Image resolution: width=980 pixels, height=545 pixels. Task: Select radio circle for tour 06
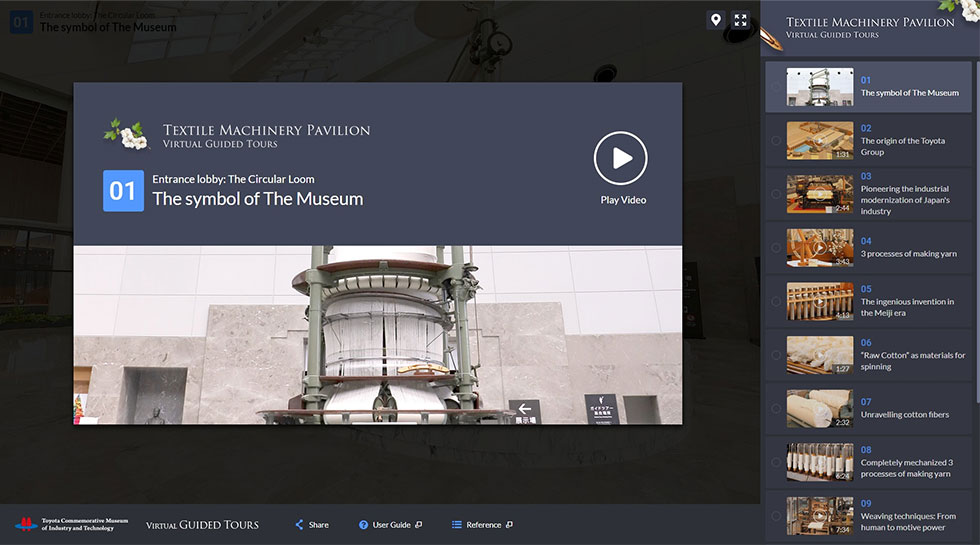[776, 355]
